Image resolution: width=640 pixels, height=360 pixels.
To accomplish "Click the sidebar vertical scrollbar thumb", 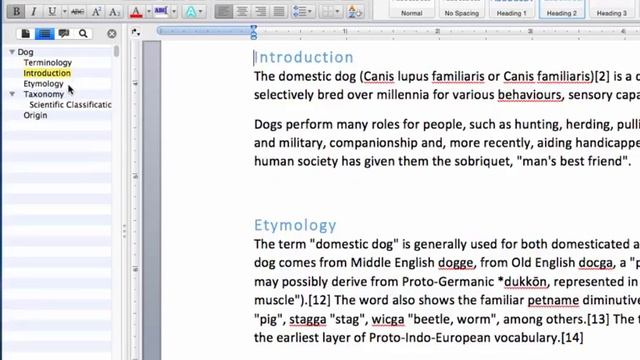I will coord(116,51).
